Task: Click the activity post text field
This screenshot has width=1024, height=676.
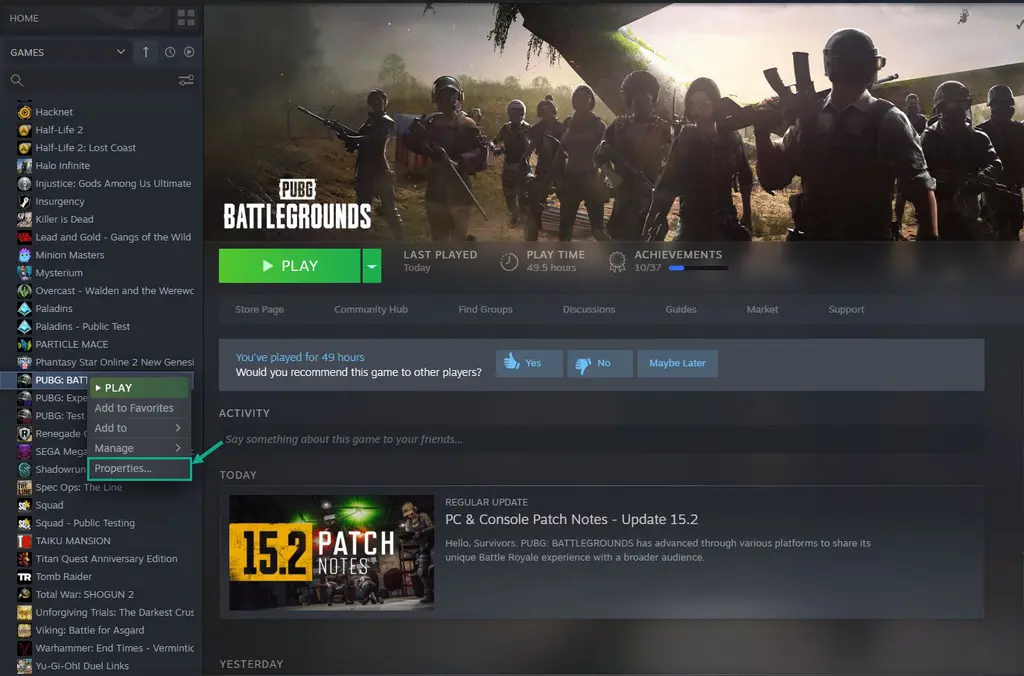Action: click(601, 439)
